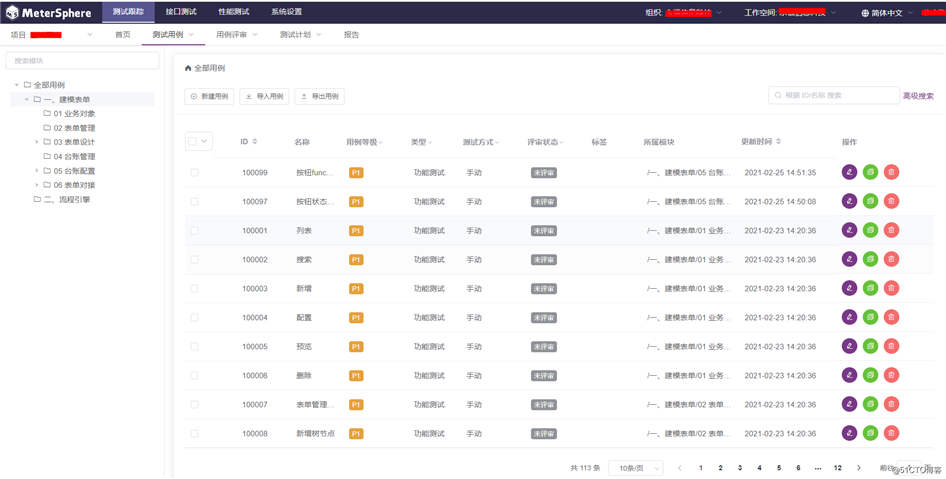Go to page 12 in pagination
The width and height of the screenshot is (946, 479).
pyautogui.click(x=837, y=468)
